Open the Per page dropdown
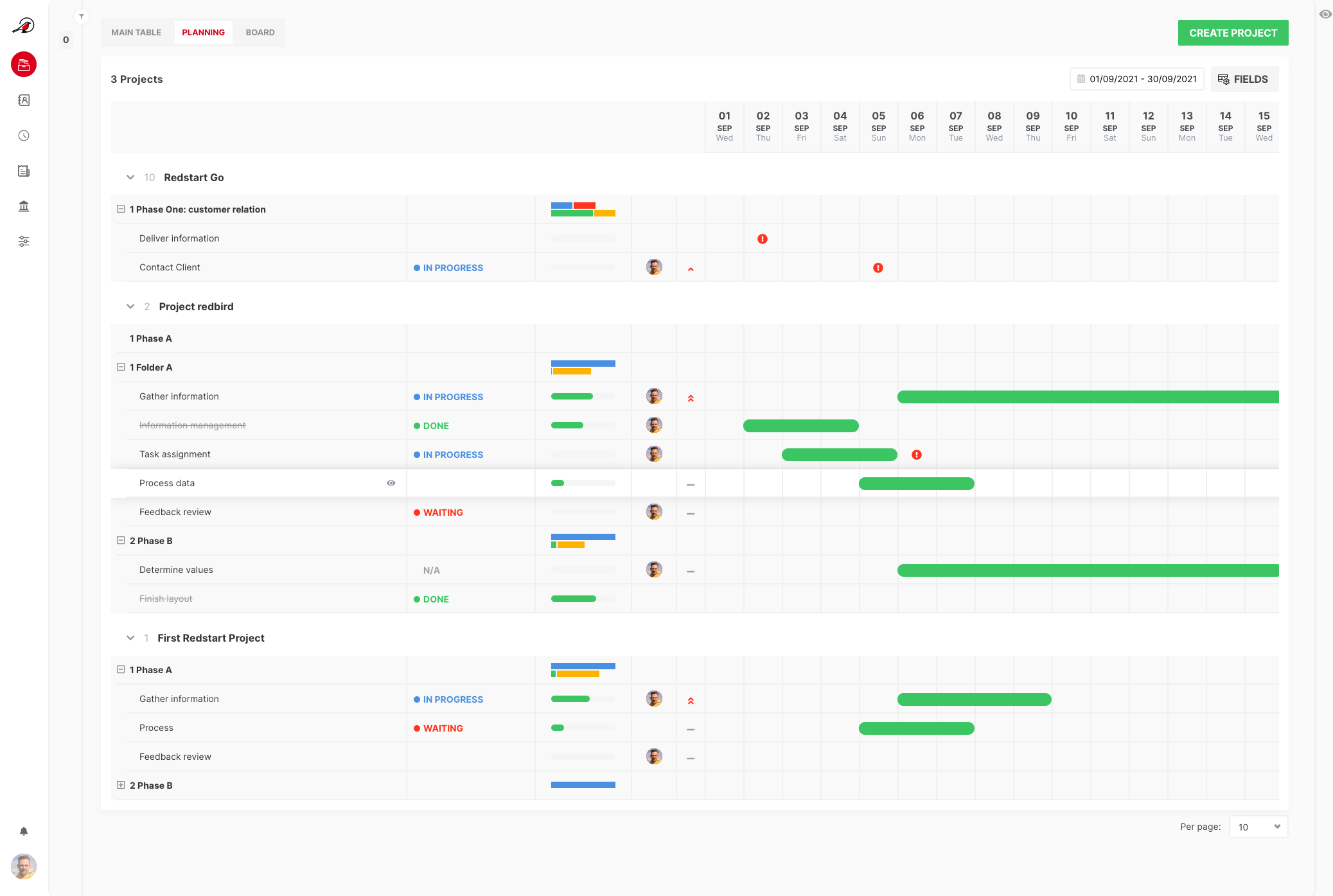1333x896 pixels. tap(1258, 827)
